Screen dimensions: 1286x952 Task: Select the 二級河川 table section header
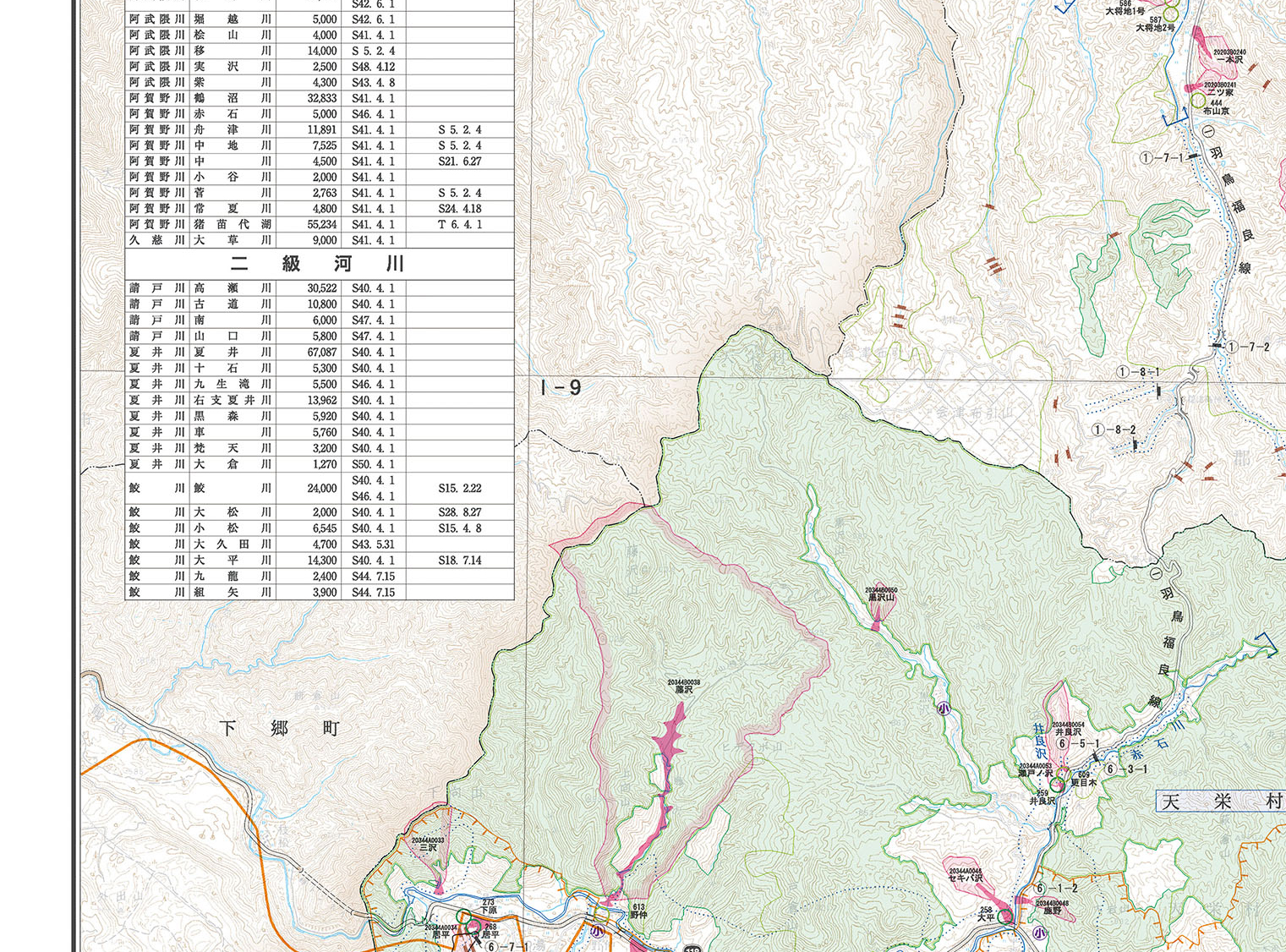tap(319, 264)
